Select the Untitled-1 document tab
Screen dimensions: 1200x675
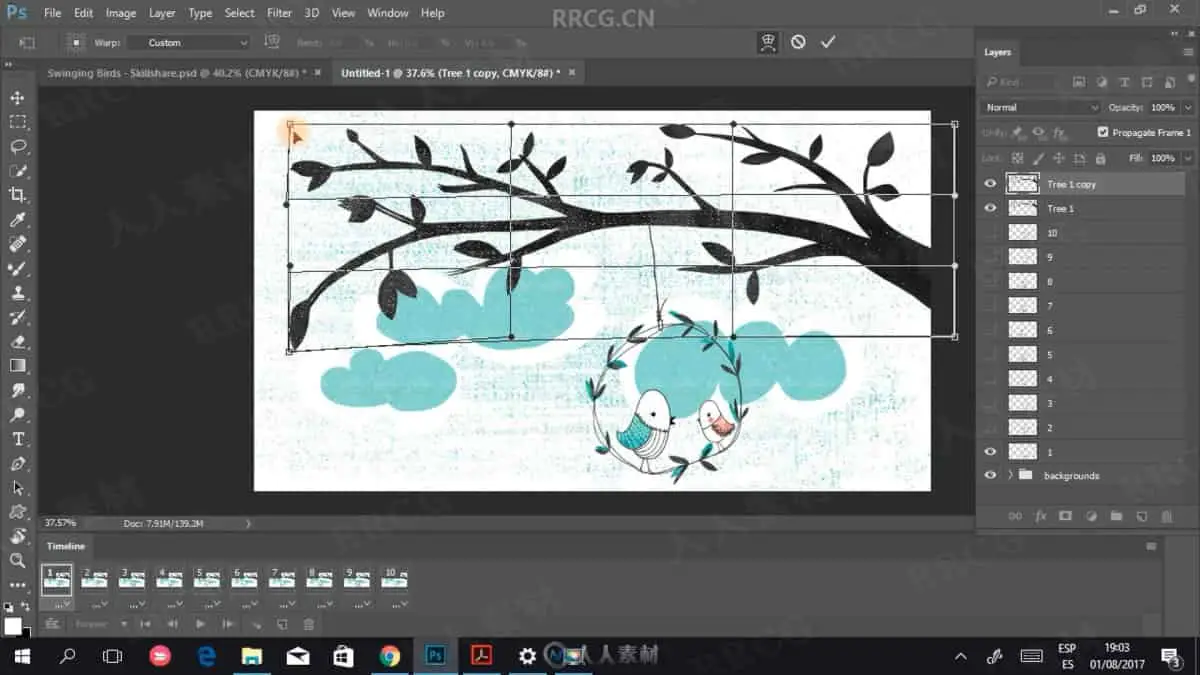pyautogui.click(x=456, y=72)
